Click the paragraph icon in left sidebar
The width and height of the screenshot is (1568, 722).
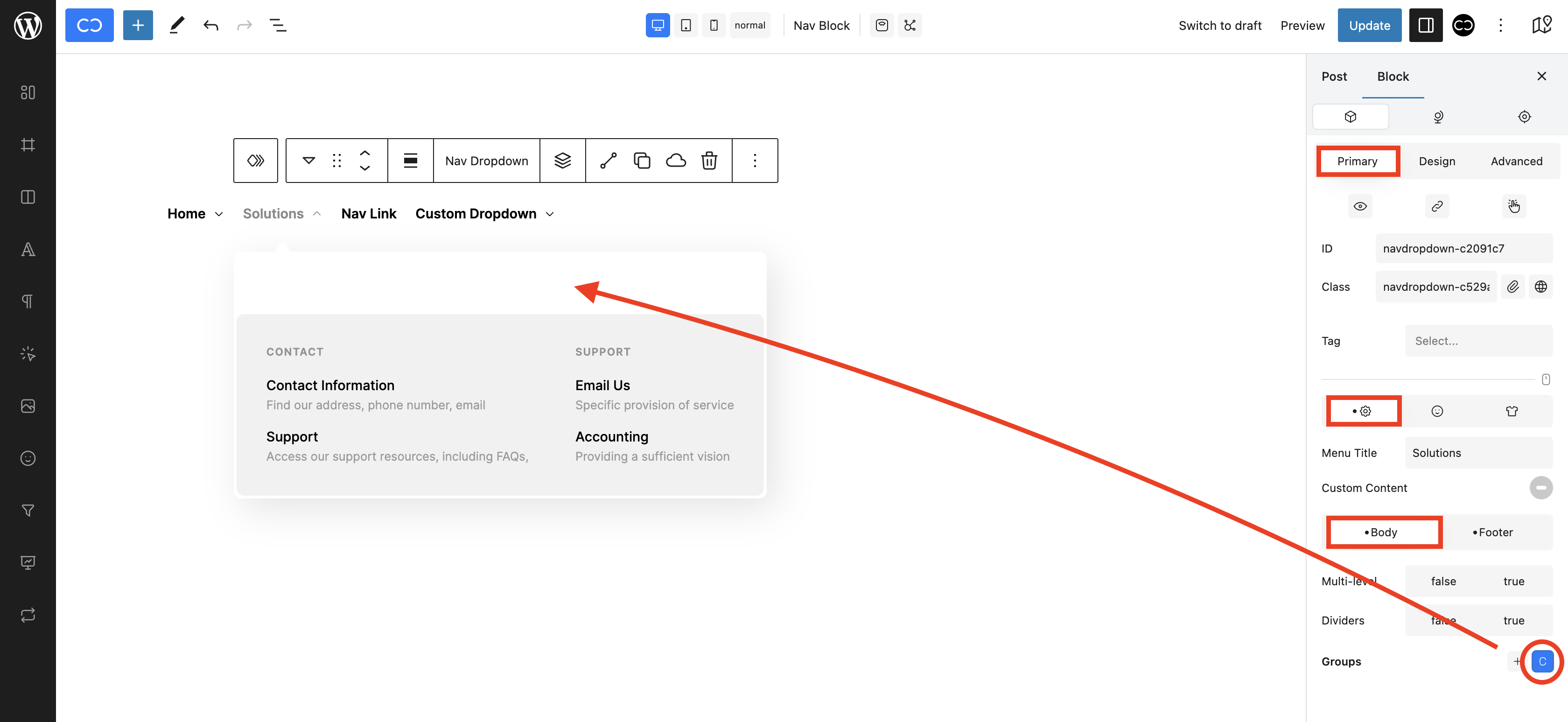coord(28,301)
